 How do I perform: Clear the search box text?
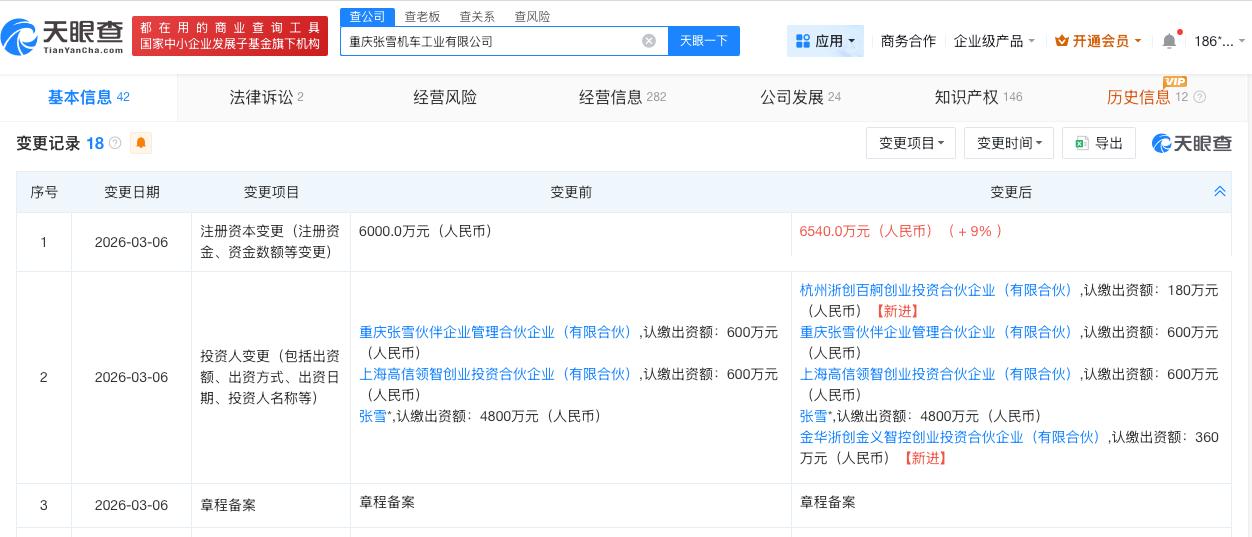[x=649, y=41]
